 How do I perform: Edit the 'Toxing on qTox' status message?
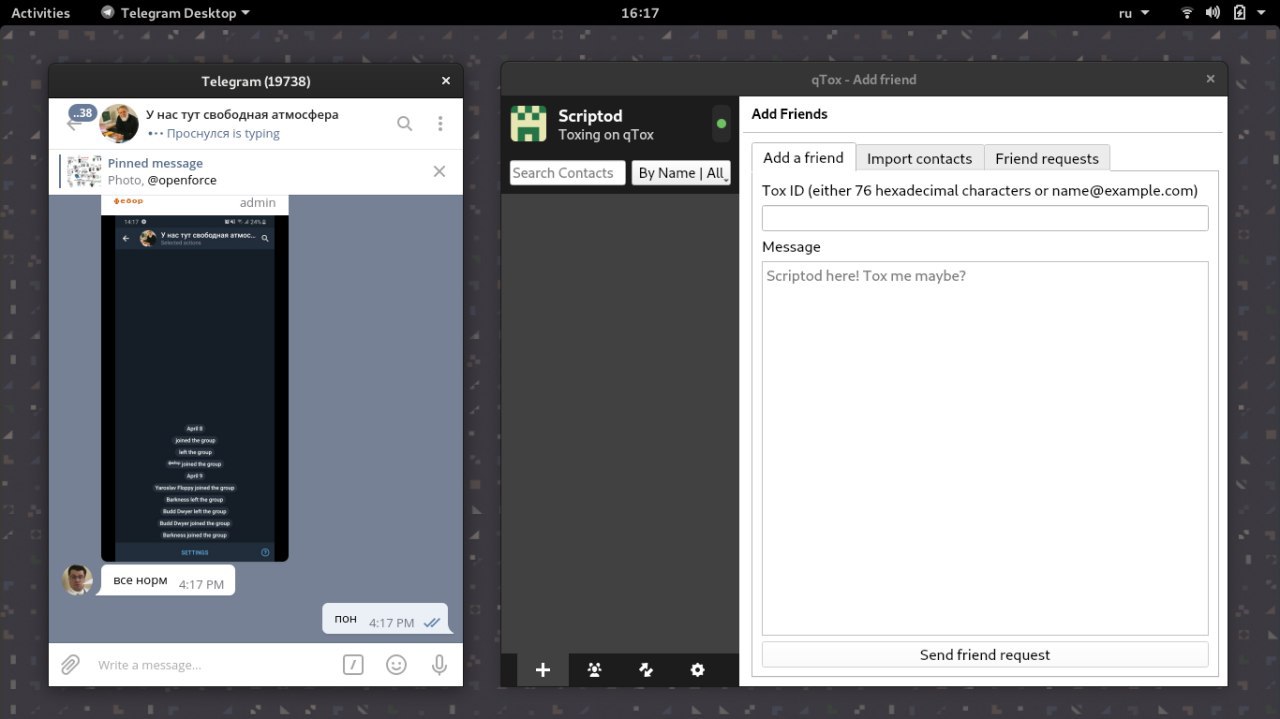coord(606,134)
